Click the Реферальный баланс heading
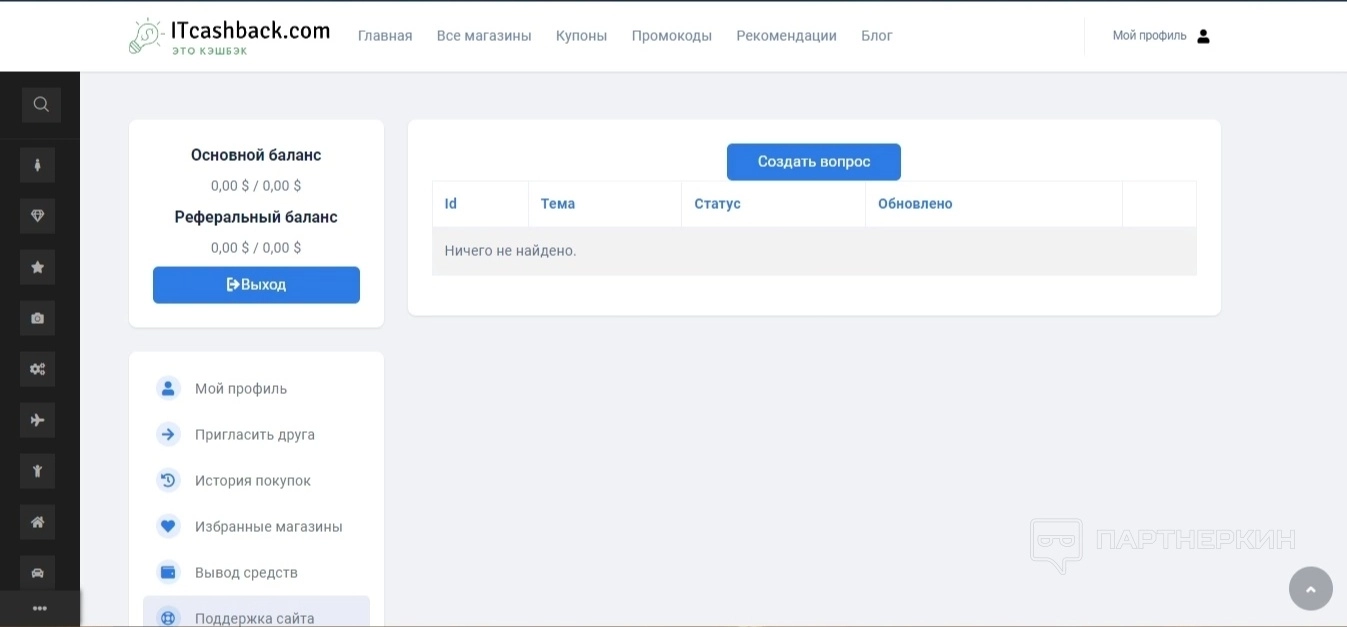The height and width of the screenshot is (627, 1347). tap(256, 217)
